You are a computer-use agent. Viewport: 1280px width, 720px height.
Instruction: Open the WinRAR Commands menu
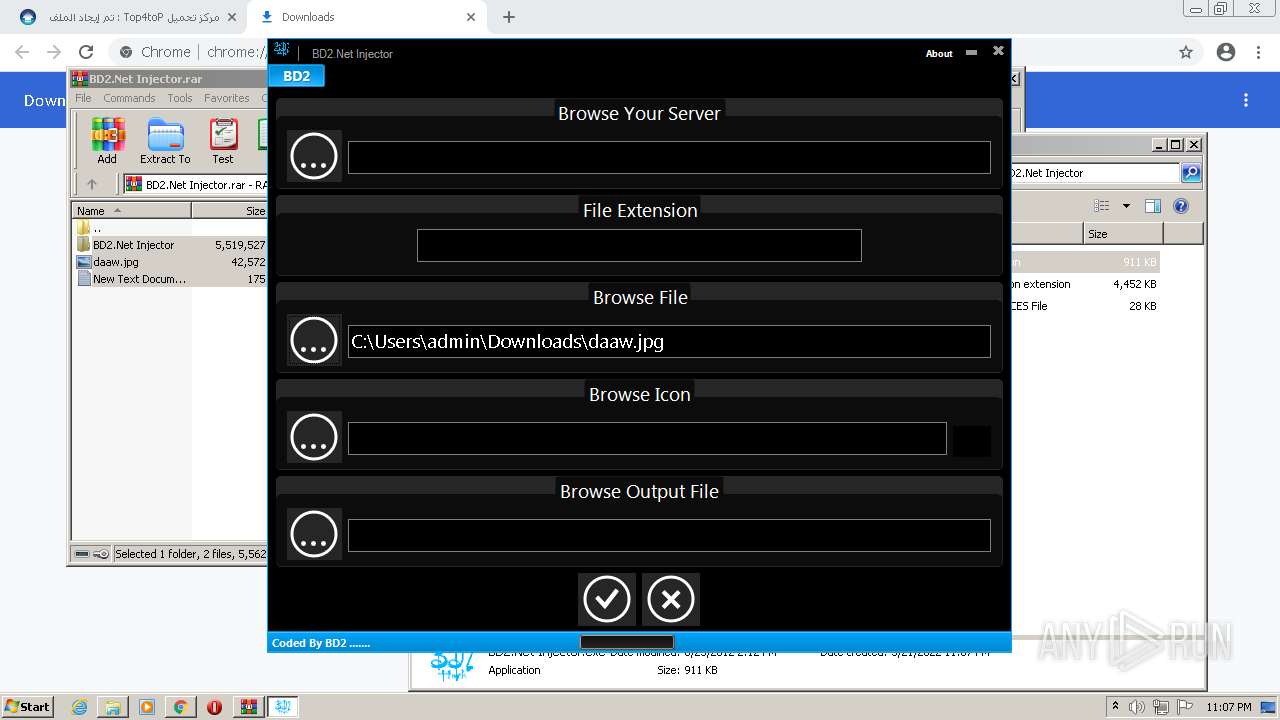click(x=129, y=98)
